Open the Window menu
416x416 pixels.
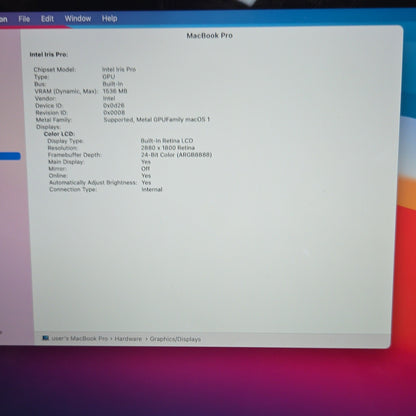pos(78,18)
